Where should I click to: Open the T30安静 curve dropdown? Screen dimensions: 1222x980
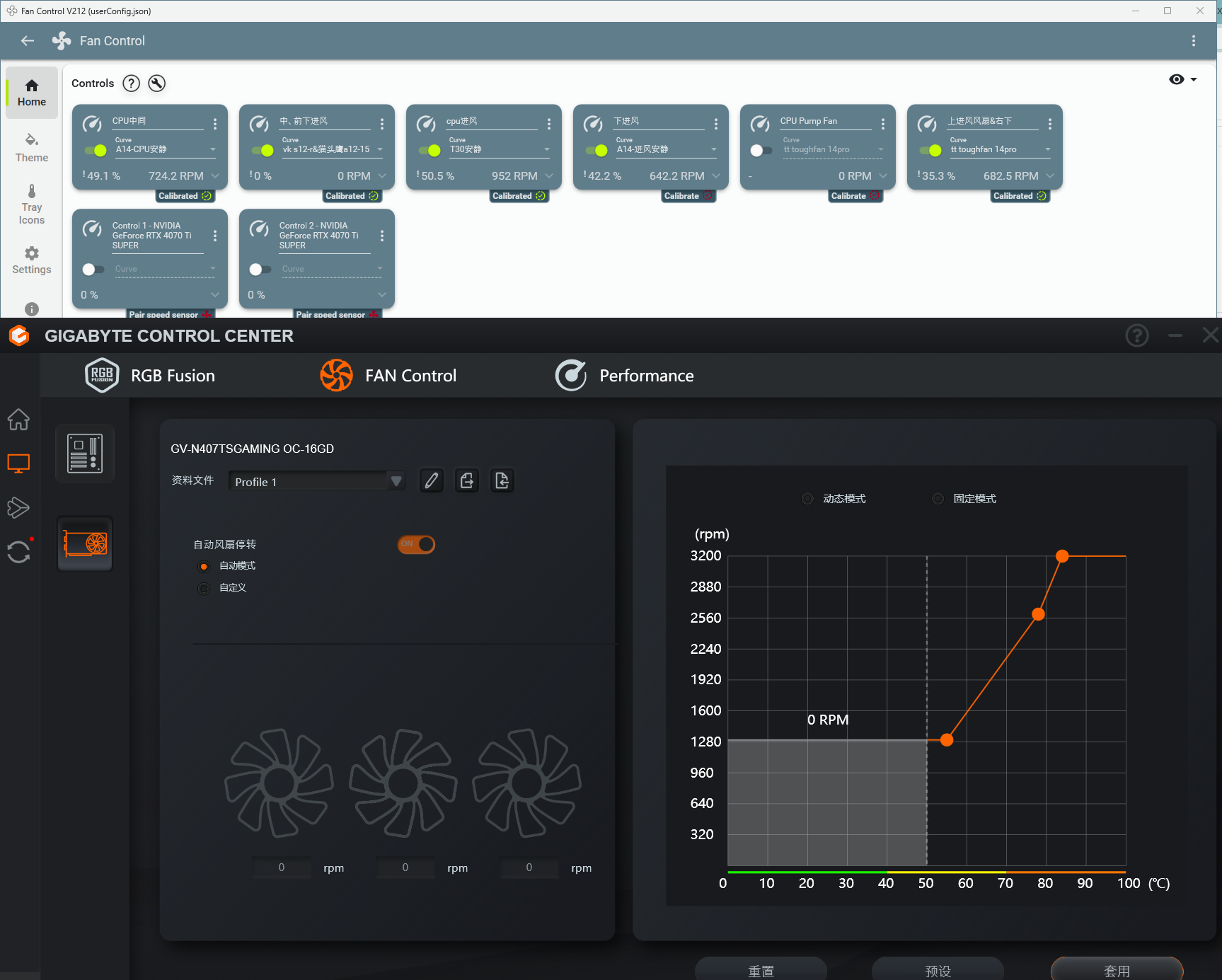[500, 149]
